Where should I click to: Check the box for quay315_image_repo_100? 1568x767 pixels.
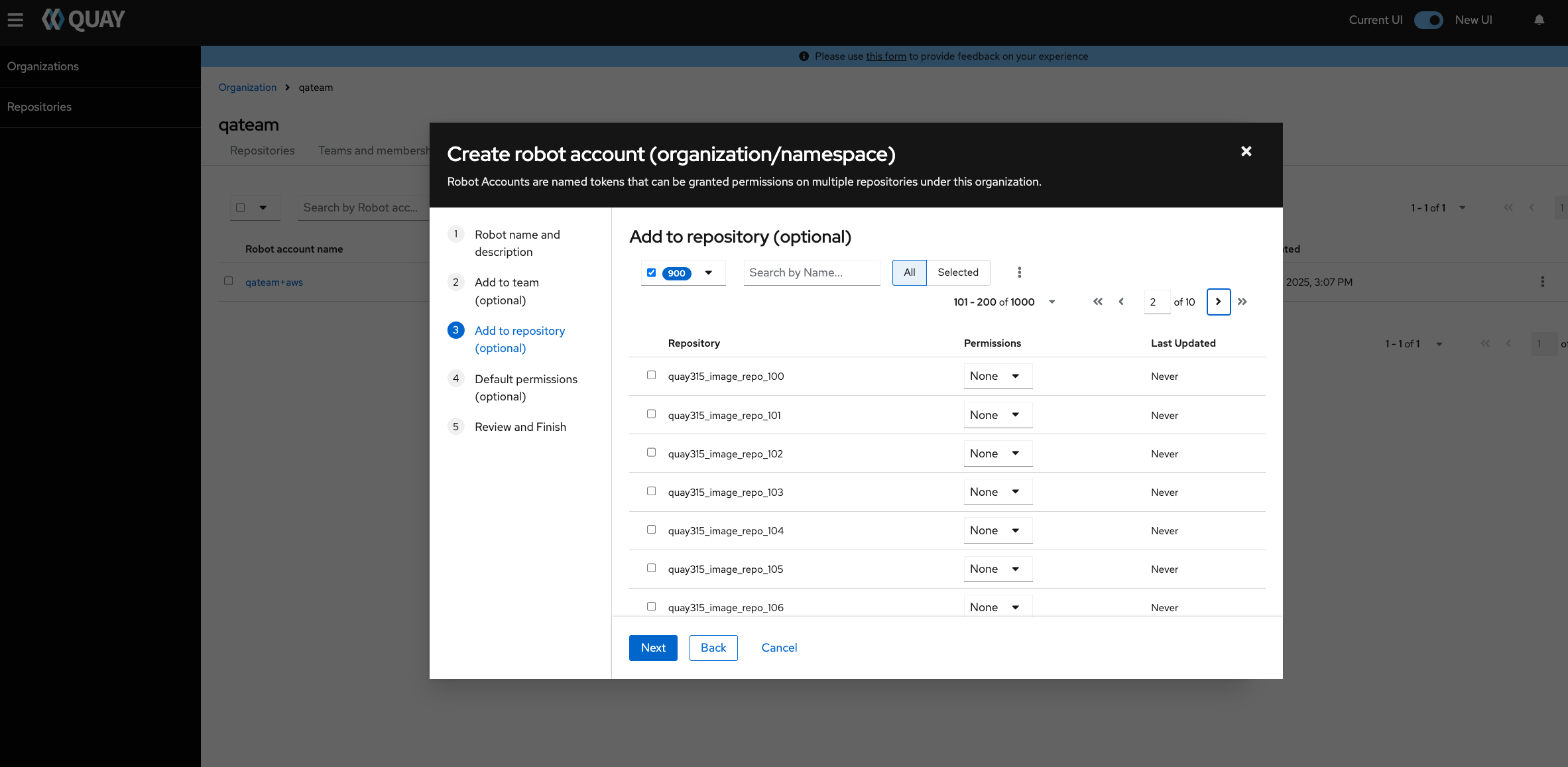pos(651,375)
